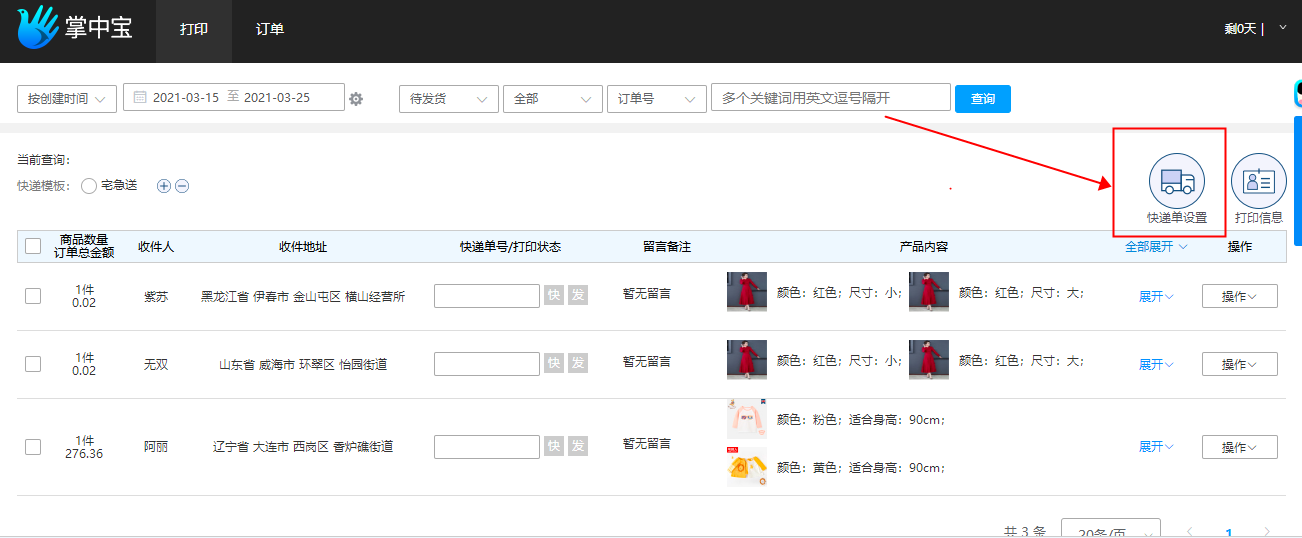Open 操作 dropdown for 阿丽 order

(1239, 447)
